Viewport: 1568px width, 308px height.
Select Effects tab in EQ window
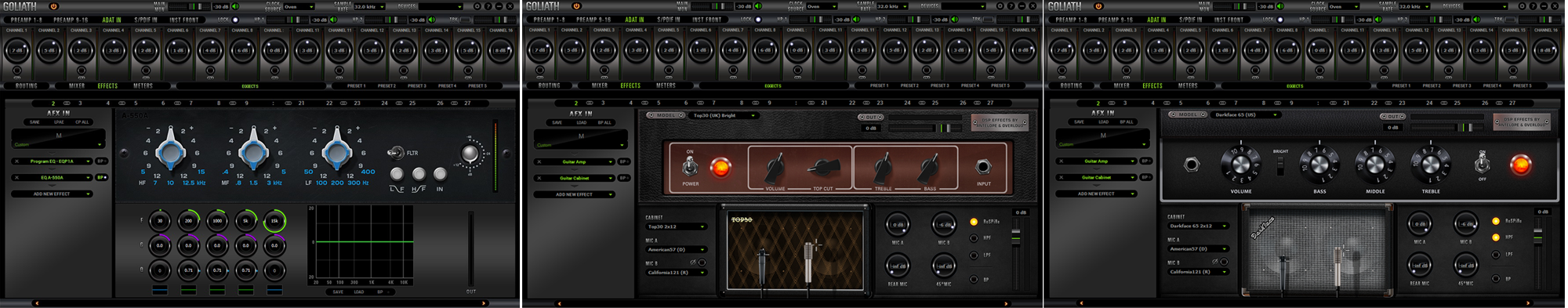point(107,85)
